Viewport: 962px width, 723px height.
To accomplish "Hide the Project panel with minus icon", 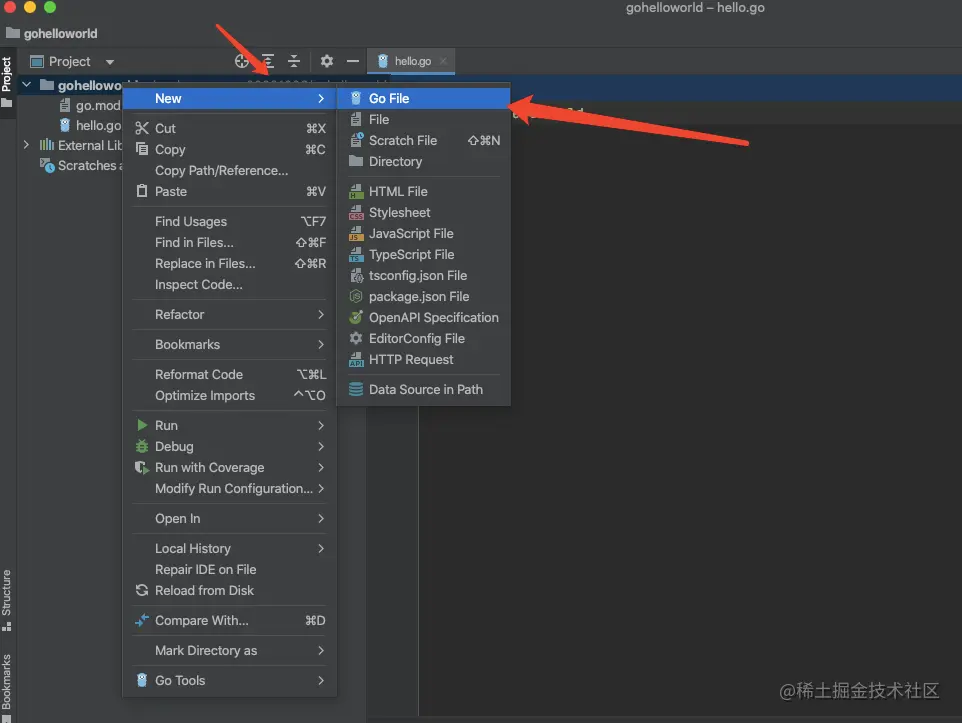I will 353,61.
